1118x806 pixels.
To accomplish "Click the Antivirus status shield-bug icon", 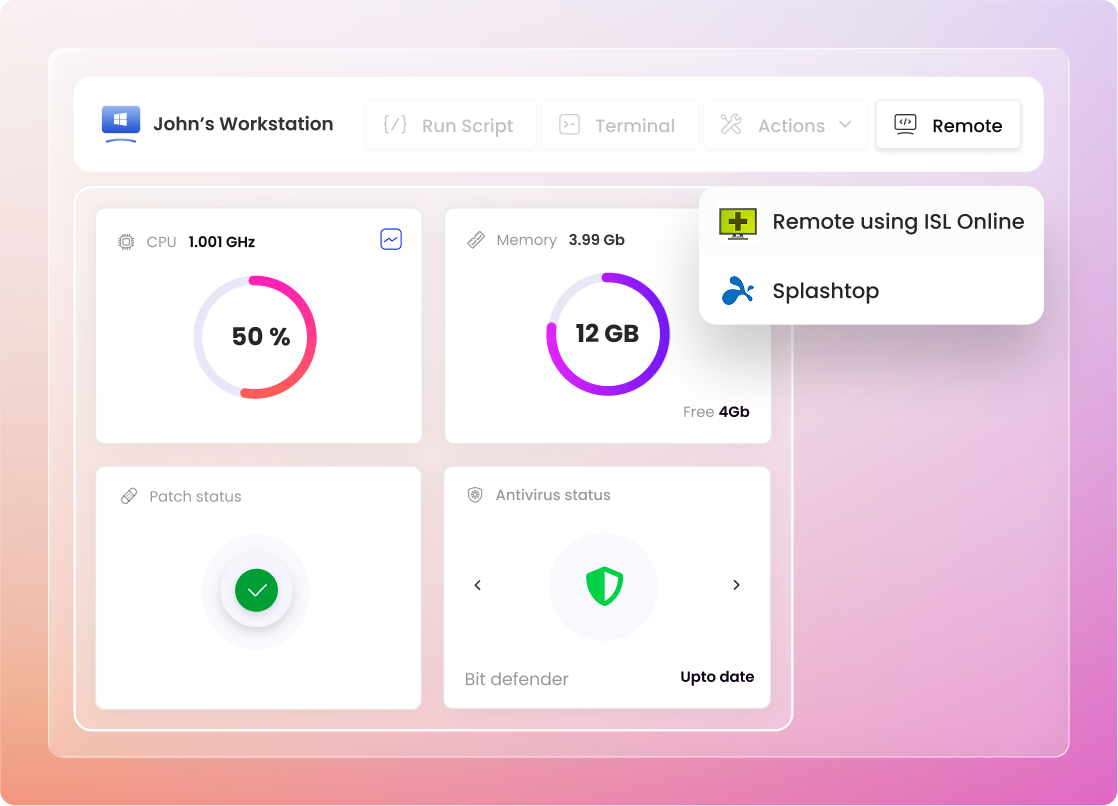I will (475, 495).
